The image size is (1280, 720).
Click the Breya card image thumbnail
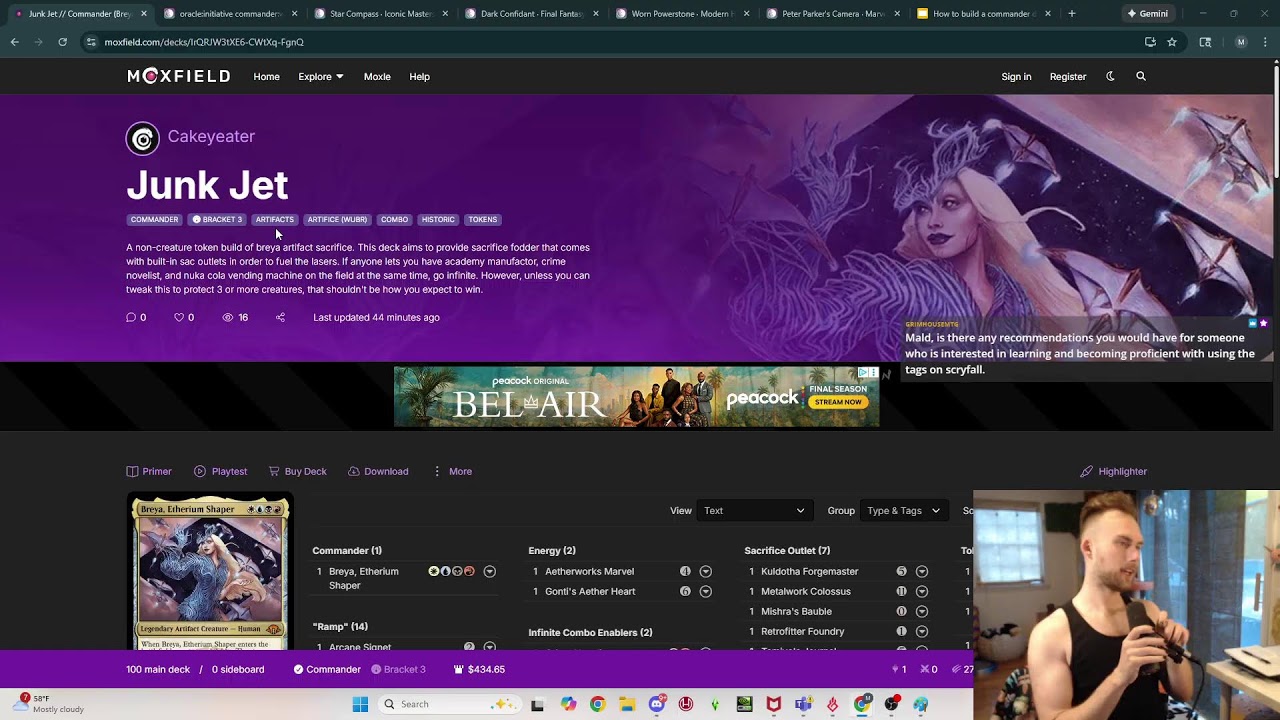(210, 571)
